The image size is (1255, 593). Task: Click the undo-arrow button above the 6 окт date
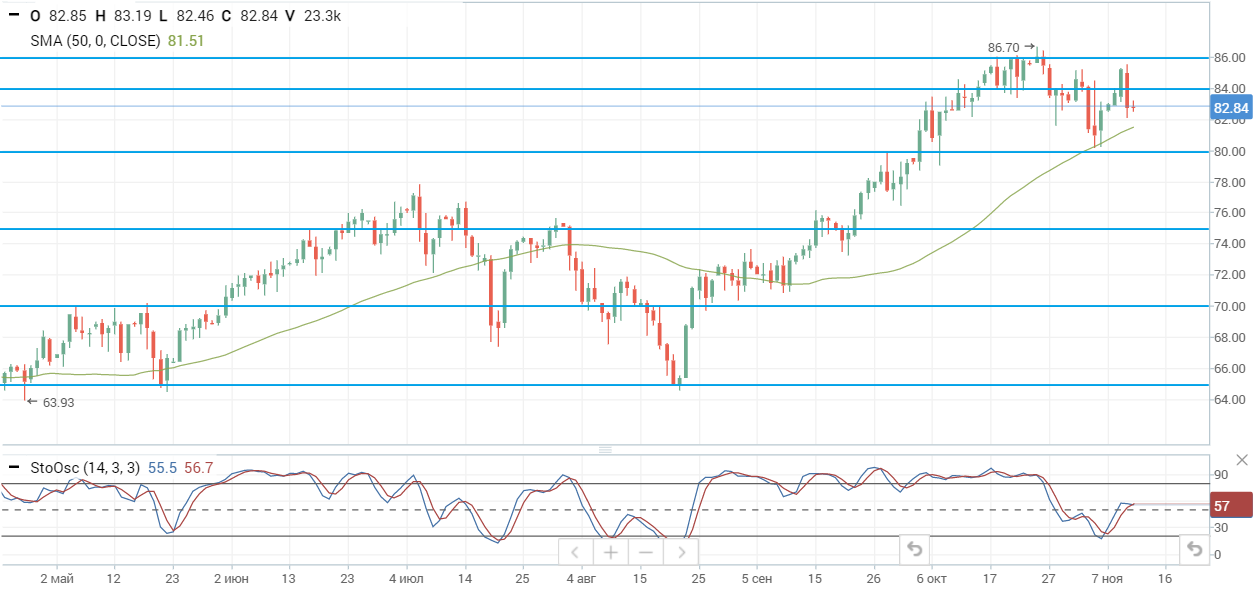click(914, 548)
